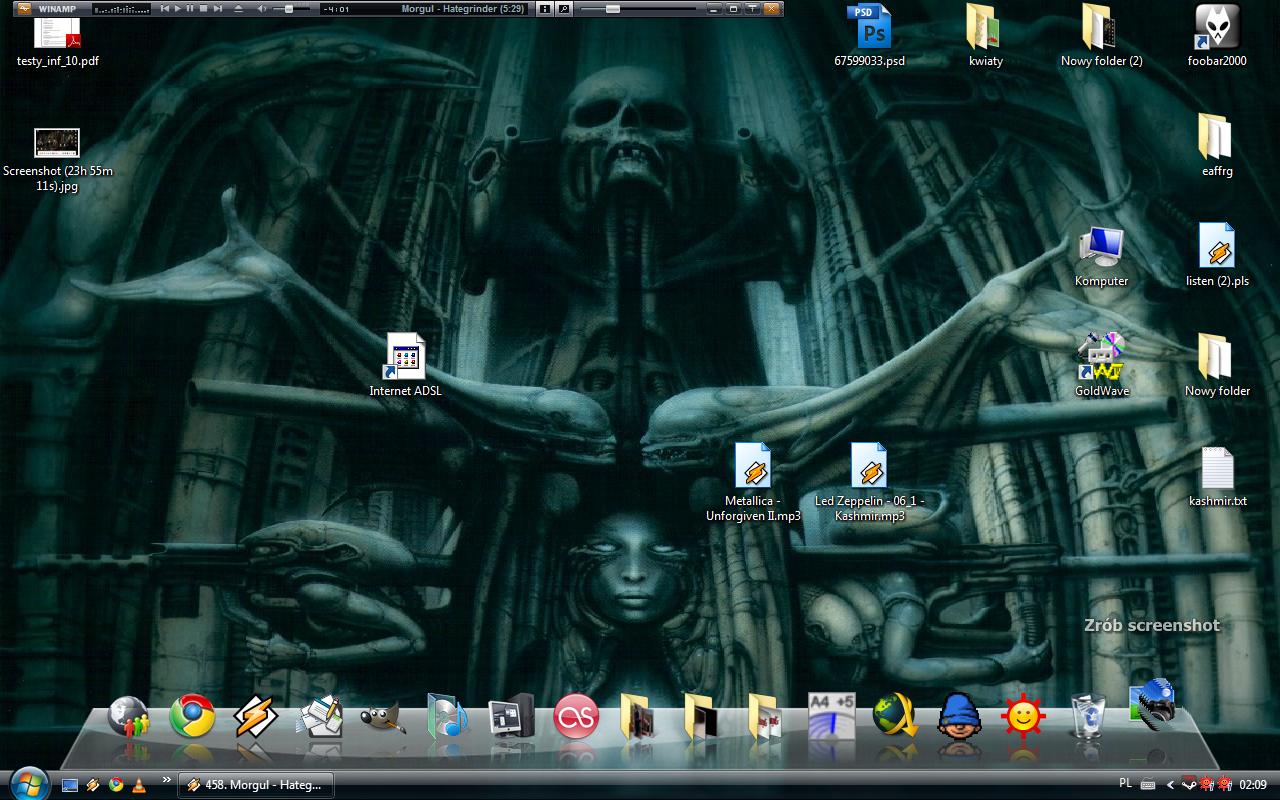Launch VLC from Quick Launch

(x=139, y=785)
